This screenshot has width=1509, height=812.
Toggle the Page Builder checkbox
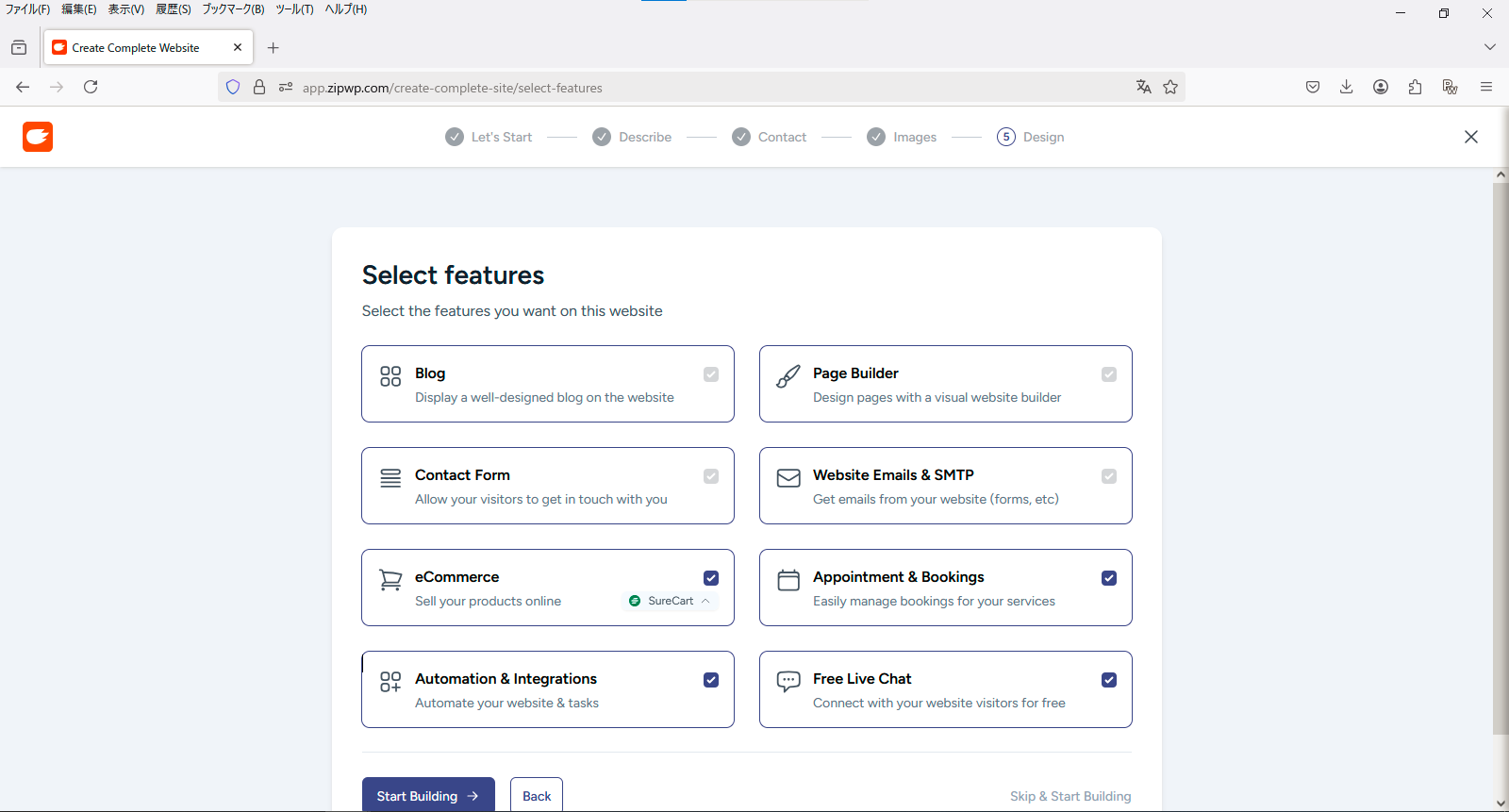[1109, 374]
